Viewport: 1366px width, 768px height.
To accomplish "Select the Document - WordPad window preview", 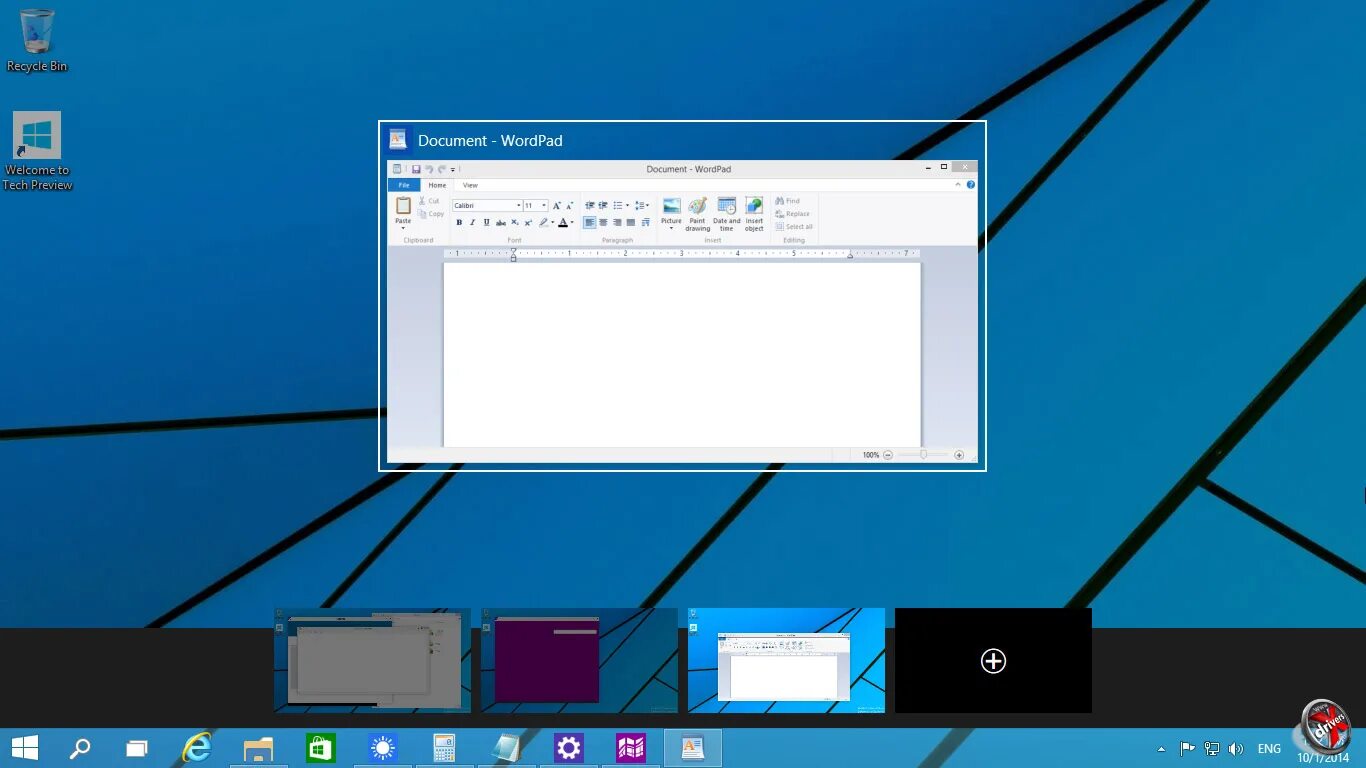I will click(682, 296).
